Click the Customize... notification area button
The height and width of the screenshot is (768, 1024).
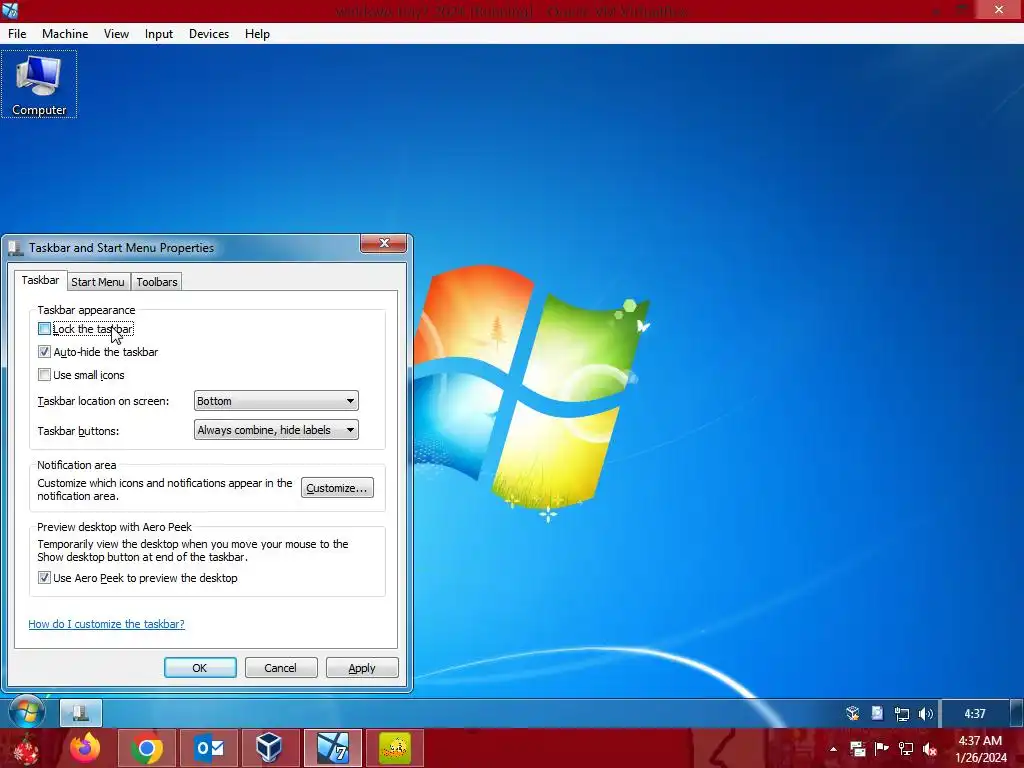[x=337, y=488]
